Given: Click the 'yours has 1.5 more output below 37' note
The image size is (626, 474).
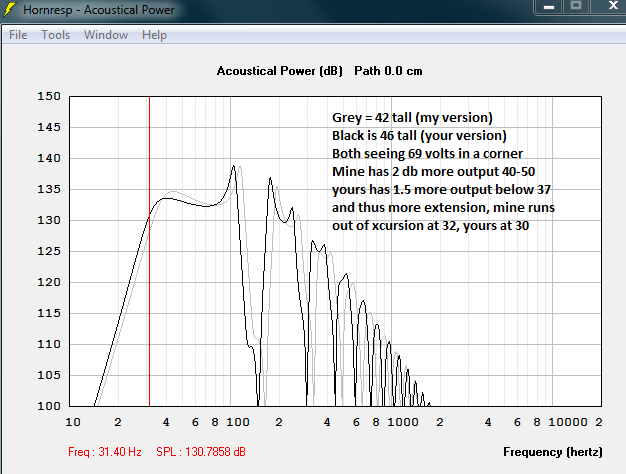Looking at the screenshot, I should click(442, 190).
